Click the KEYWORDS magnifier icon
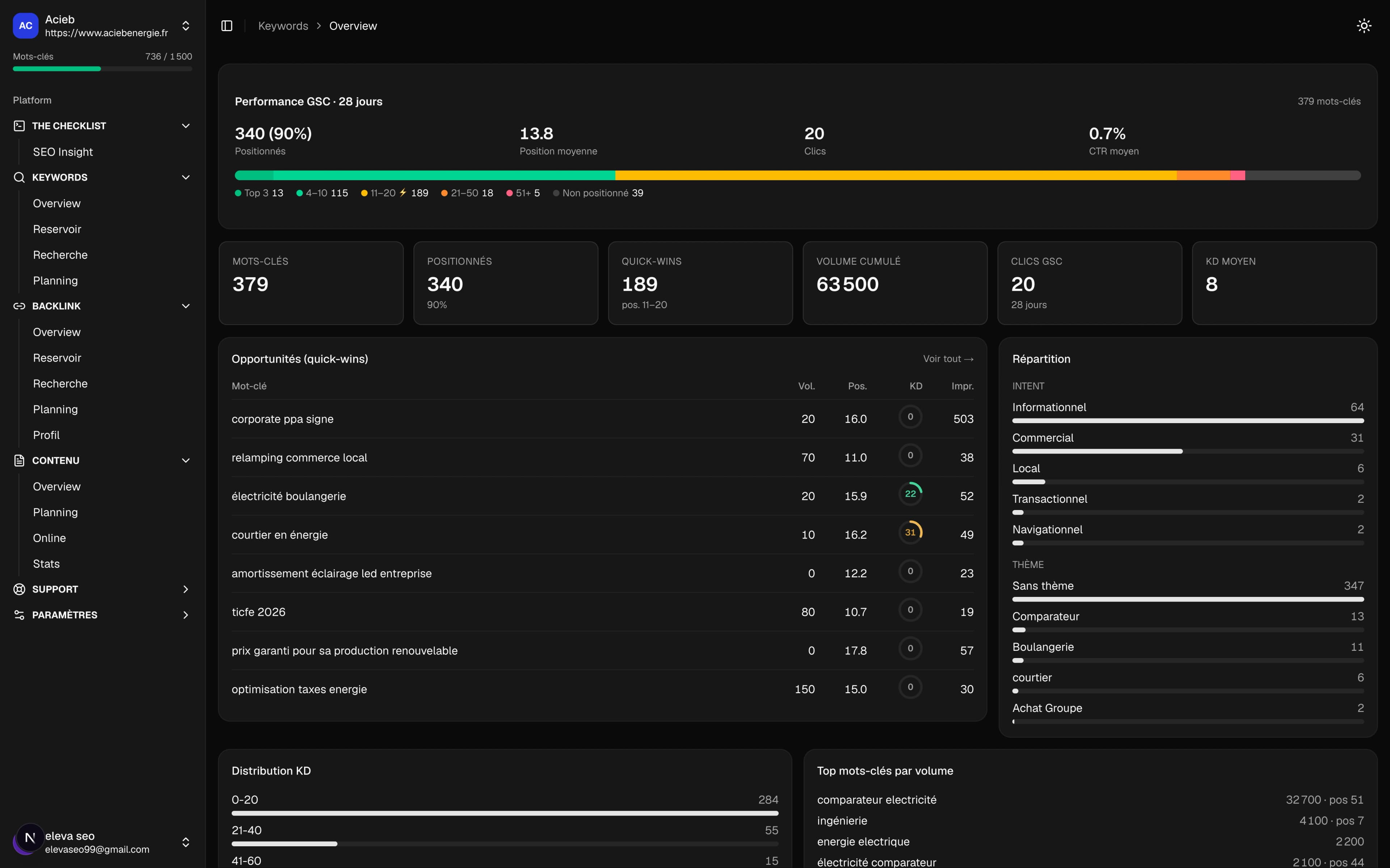 (x=19, y=177)
